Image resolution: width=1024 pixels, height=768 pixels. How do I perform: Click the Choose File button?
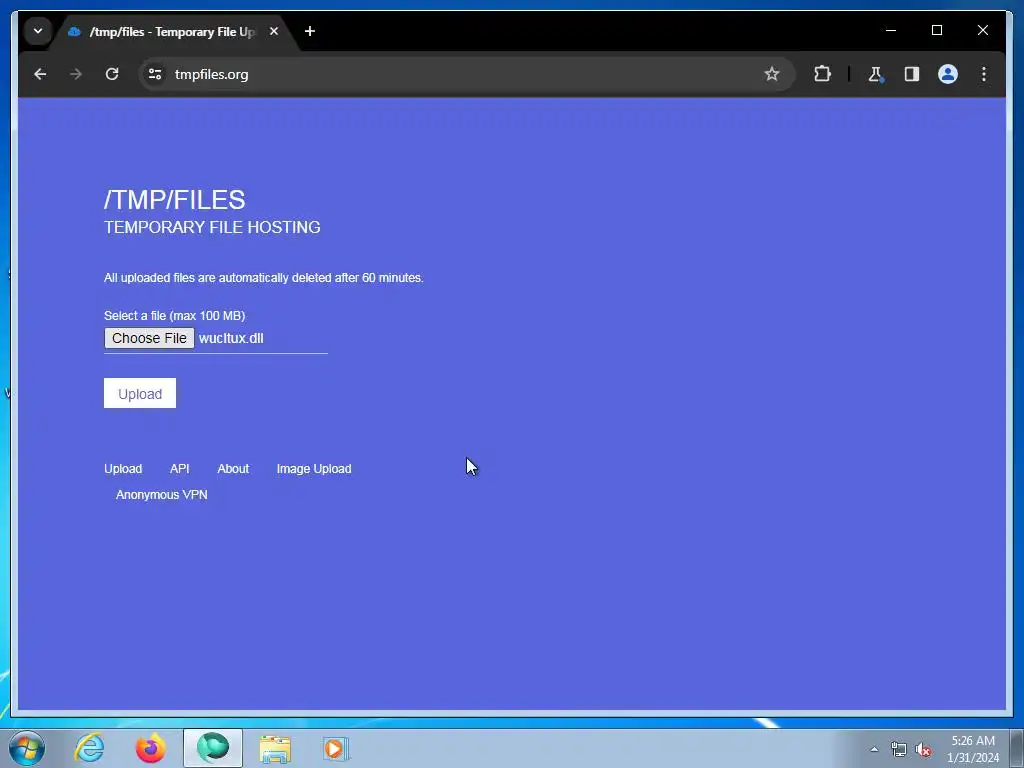(149, 338)
